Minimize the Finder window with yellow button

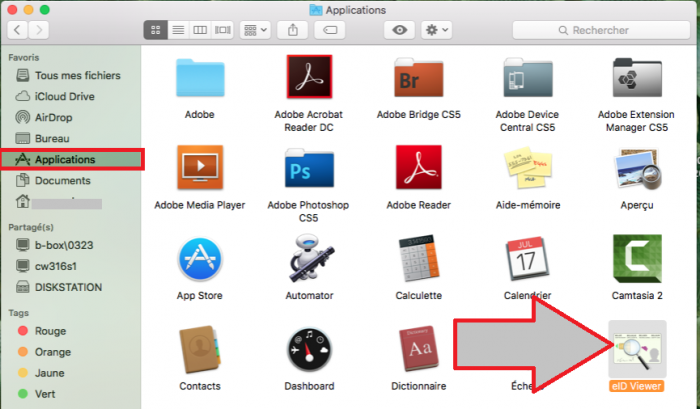click(29, 9)
